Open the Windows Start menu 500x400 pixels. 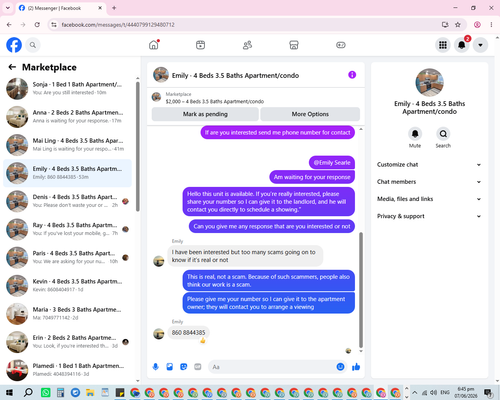point(9,393)
